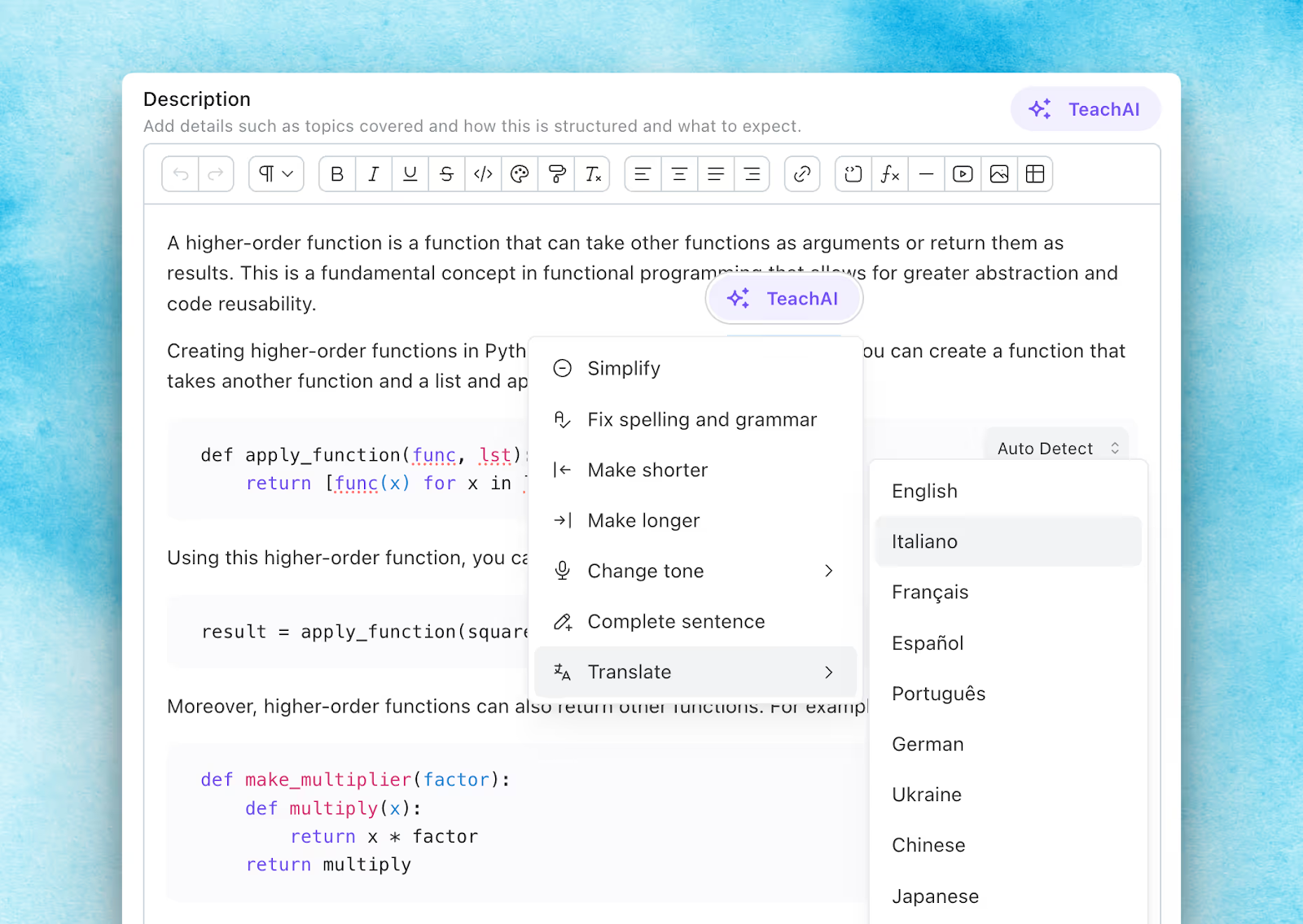
Task: Translate to Chinese
Action: [1008, 845]
